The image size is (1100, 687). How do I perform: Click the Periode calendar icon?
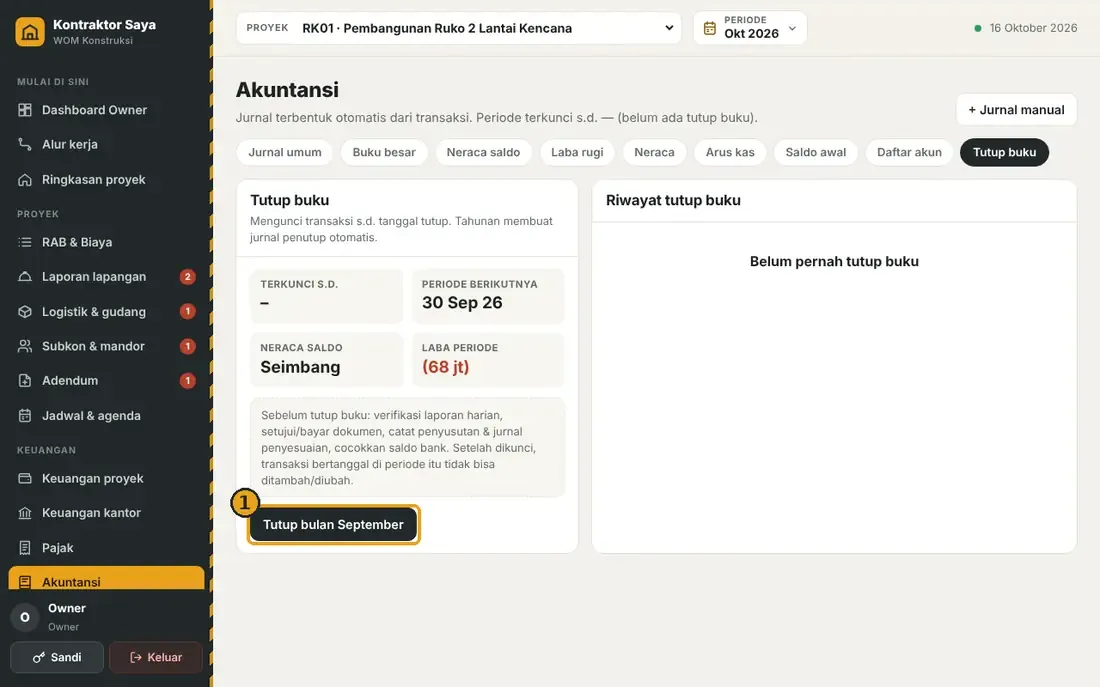coord(710,28)
